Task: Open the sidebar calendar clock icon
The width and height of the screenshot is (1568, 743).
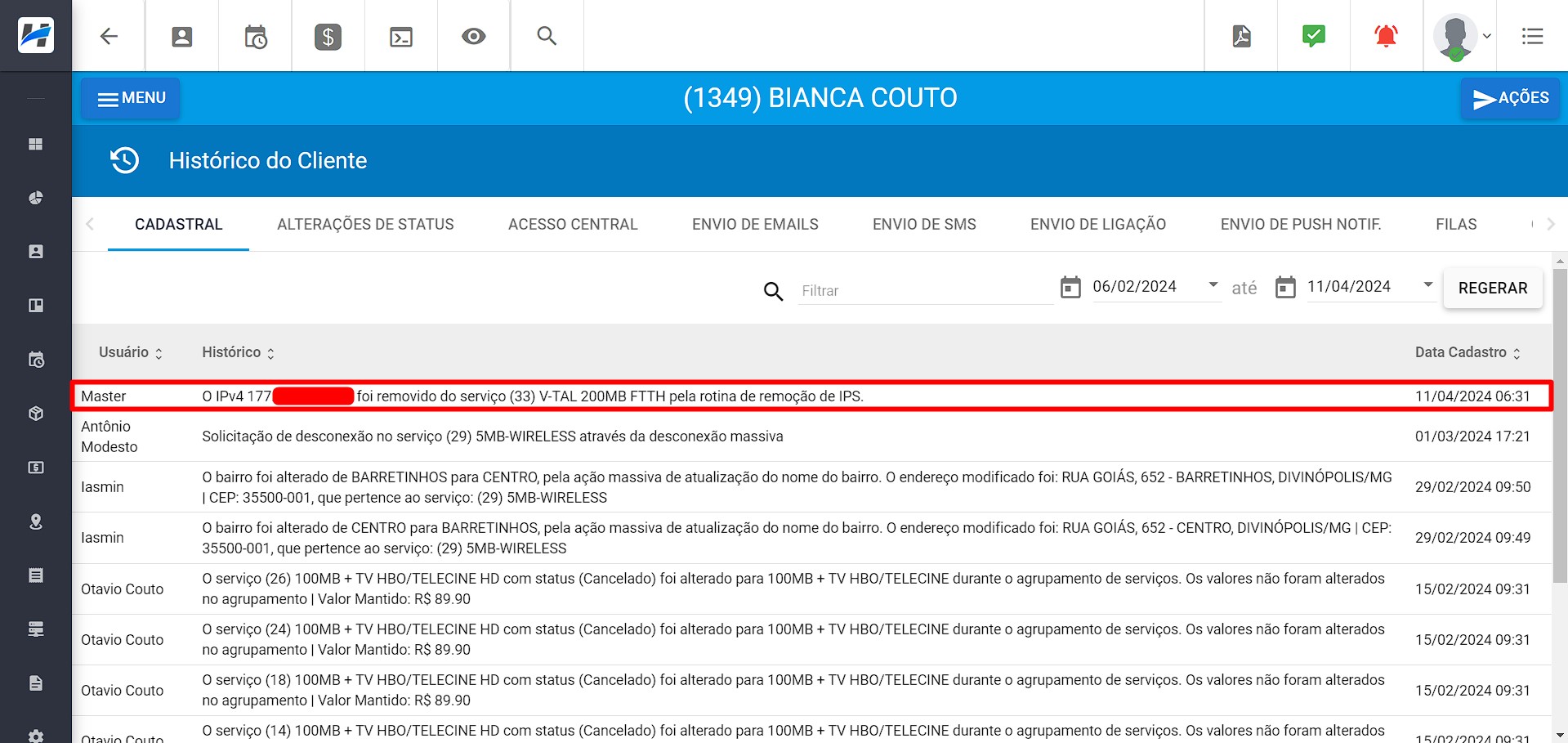Action: (x=36, y=360)
